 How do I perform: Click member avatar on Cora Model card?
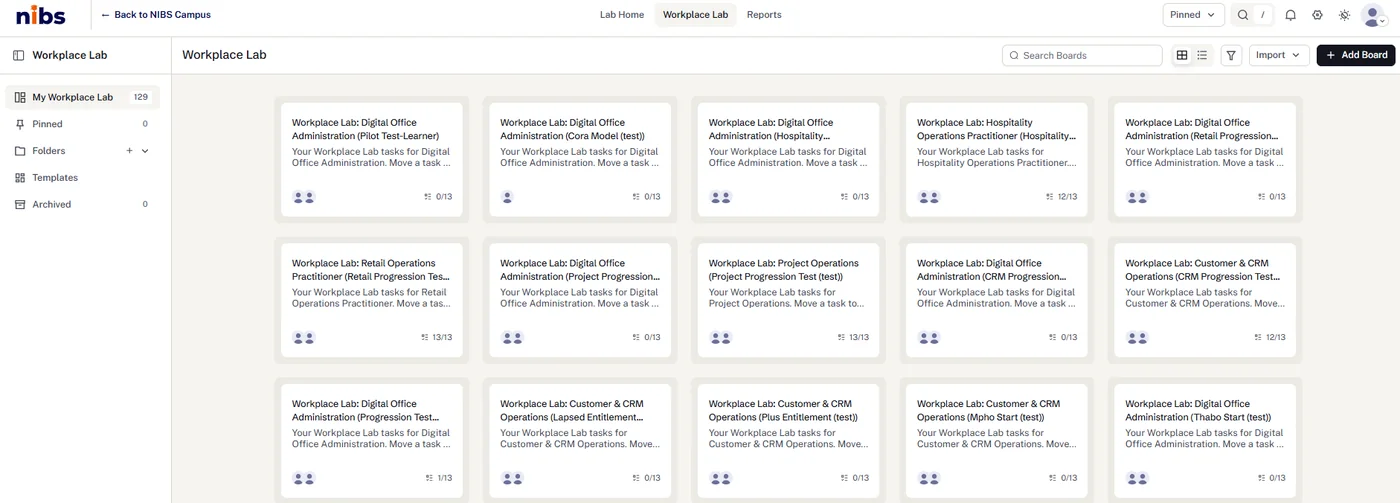point(507,197)
